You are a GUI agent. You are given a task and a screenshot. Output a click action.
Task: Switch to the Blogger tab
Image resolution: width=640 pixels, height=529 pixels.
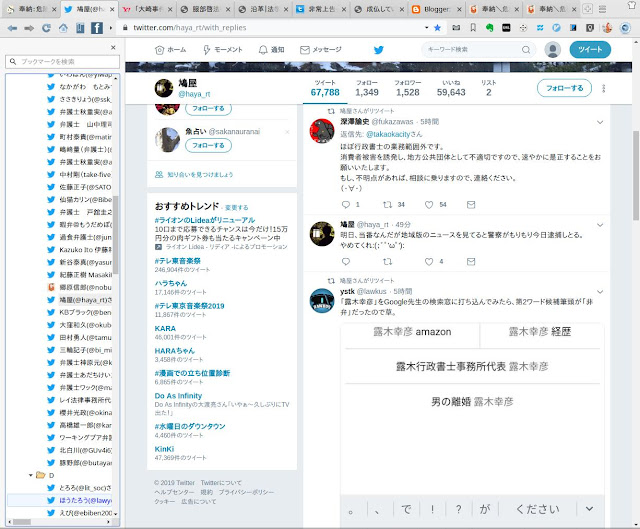point(436,9)
